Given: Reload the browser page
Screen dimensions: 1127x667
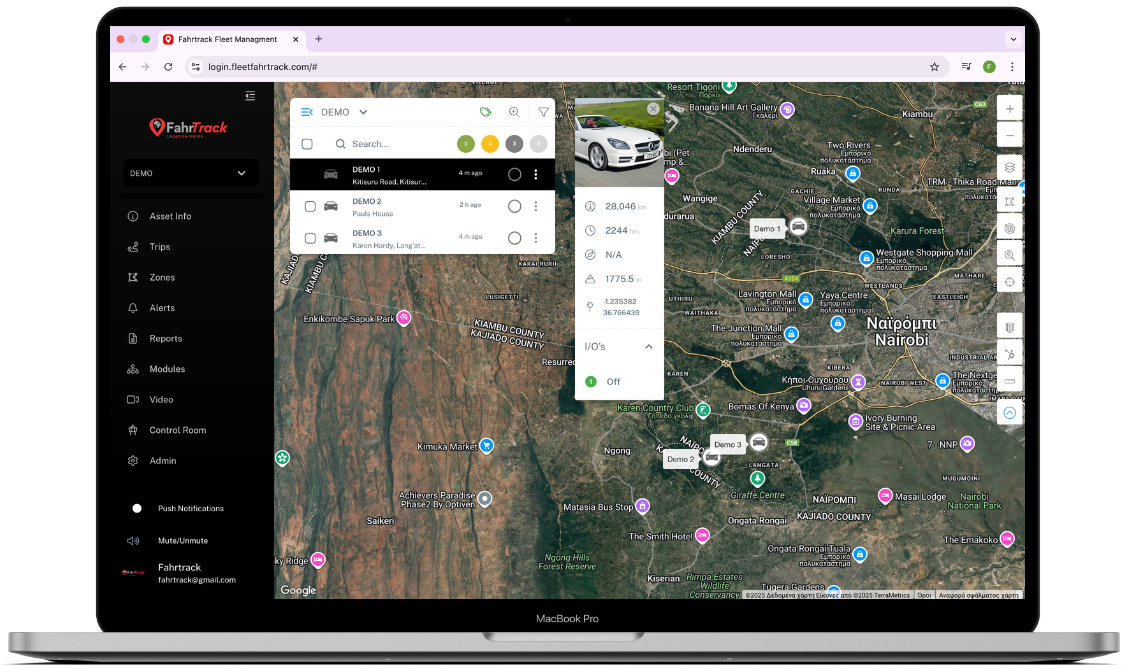Looking at the screenshot, I should [x=168, y=67].
